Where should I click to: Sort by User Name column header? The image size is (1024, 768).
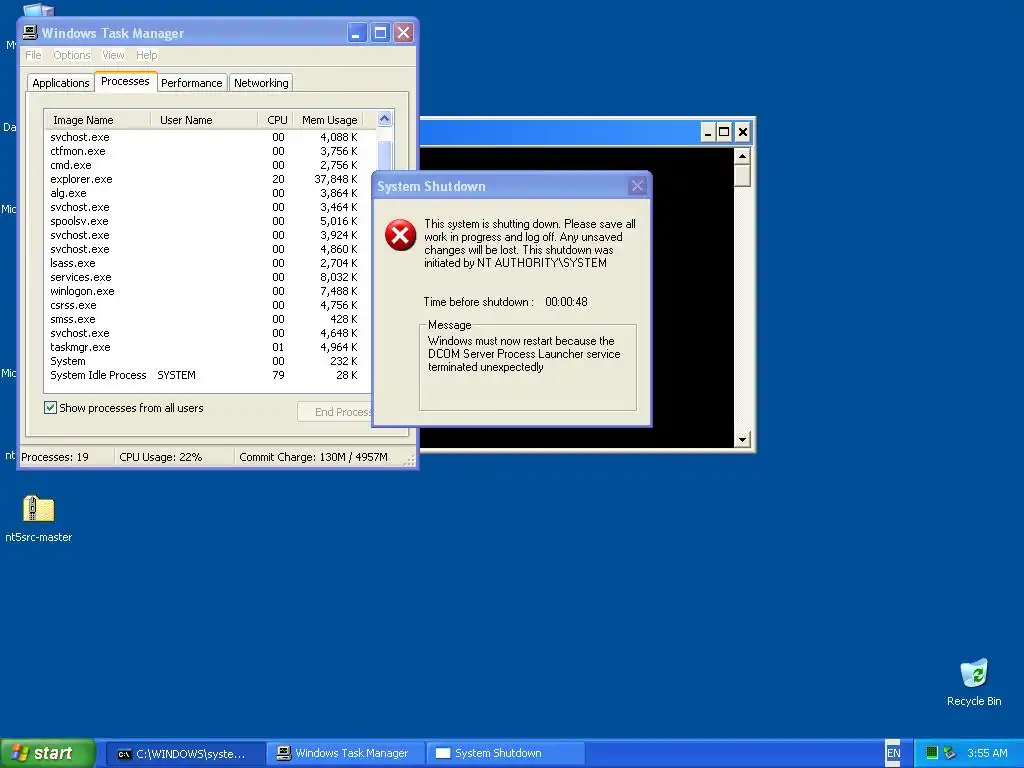coord(204,120)
